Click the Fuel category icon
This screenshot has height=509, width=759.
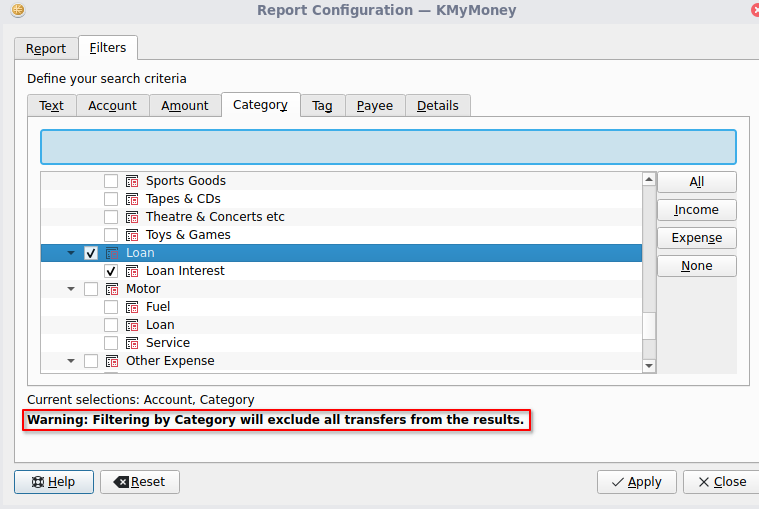coord(132,307)
